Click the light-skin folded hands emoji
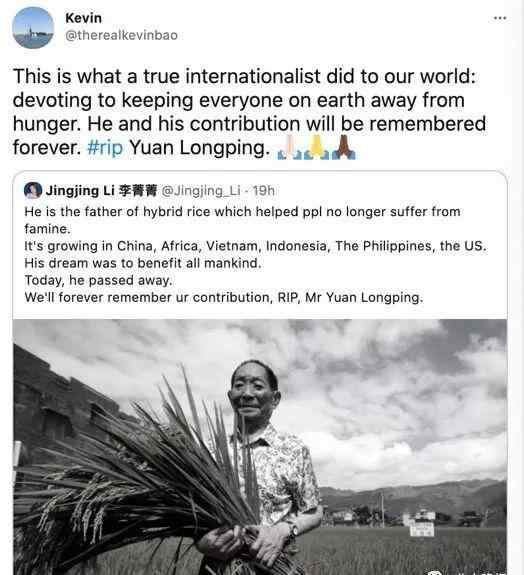Screen dimensions: 524x575 click(x=290, y=147)
